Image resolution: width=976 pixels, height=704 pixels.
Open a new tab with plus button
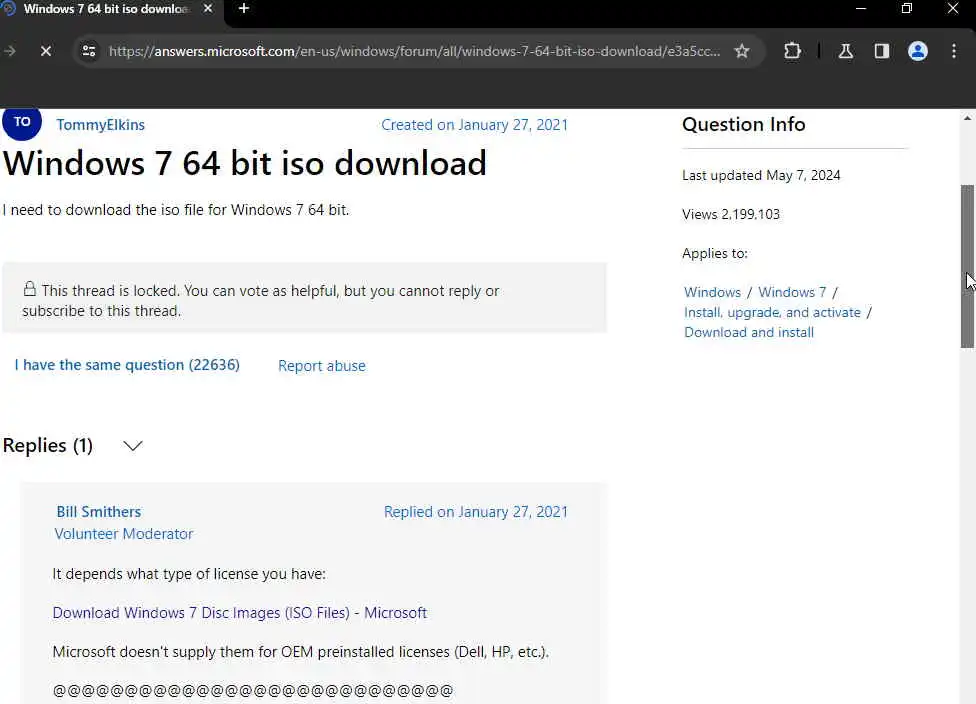(x=244, y=9)
